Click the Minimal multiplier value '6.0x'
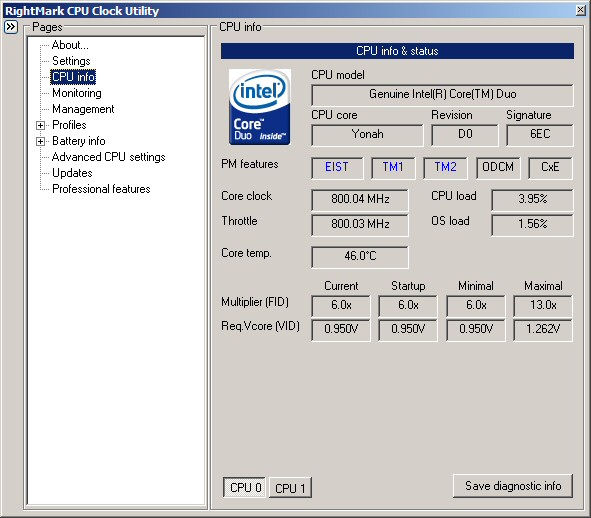This screenshot has width=591, height=518. (476, 306)
